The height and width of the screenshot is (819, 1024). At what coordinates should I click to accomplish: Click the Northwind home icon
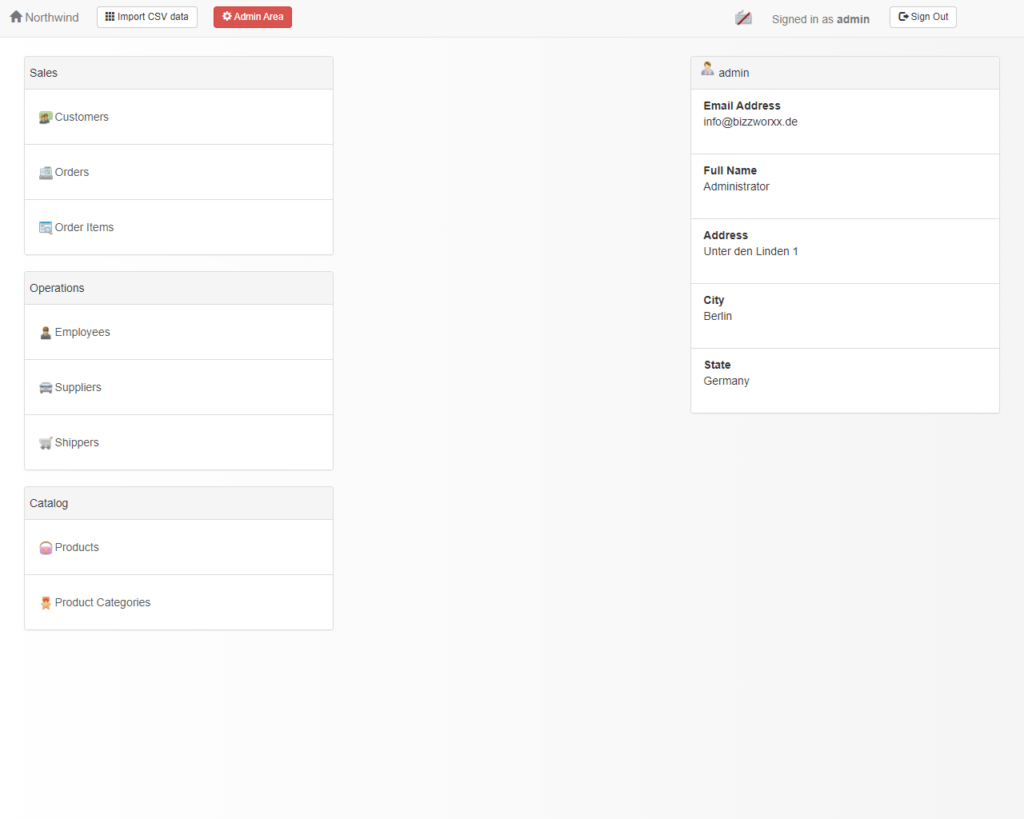pyautogui.click(x=16, y=16)
